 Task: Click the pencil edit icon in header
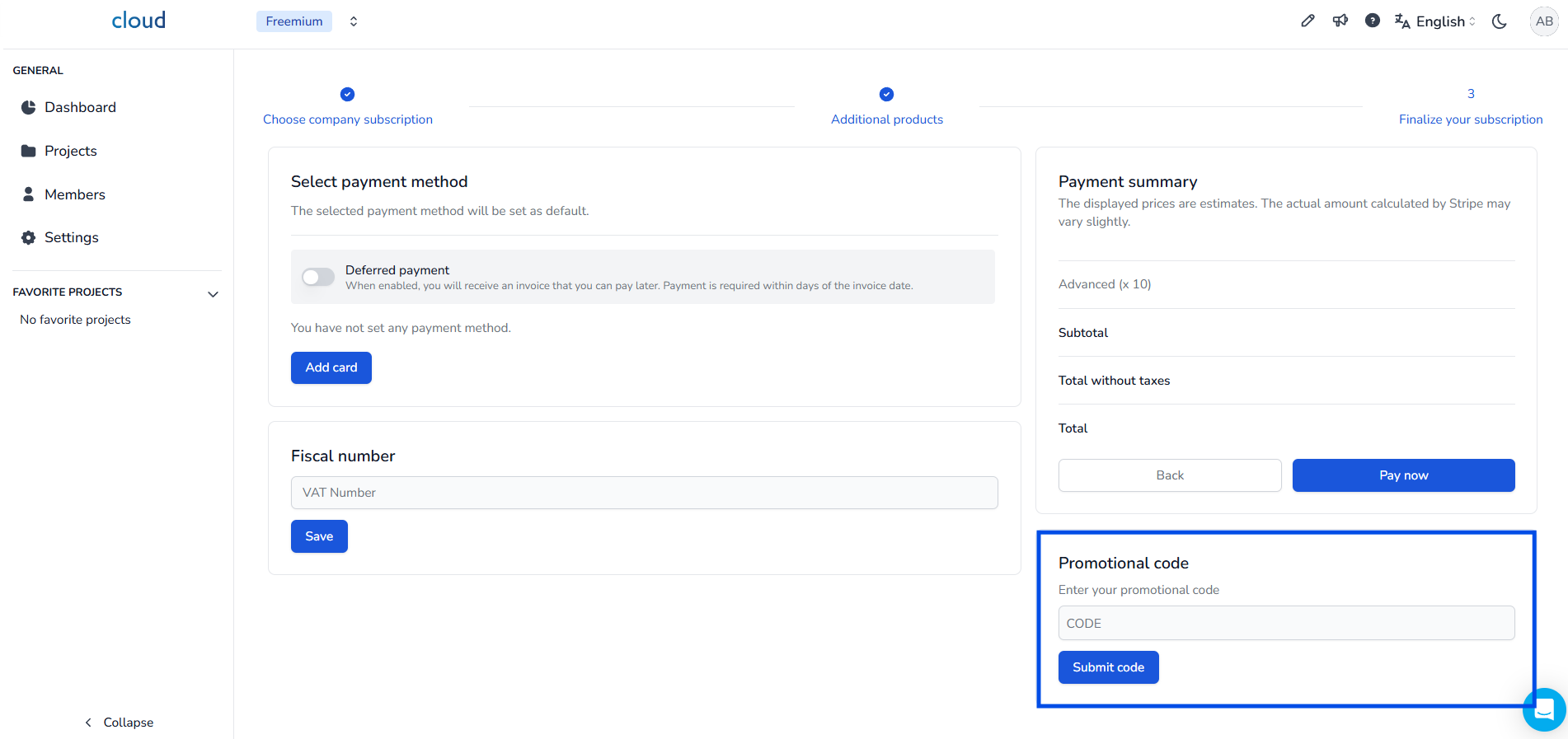tap(1307, 21)
